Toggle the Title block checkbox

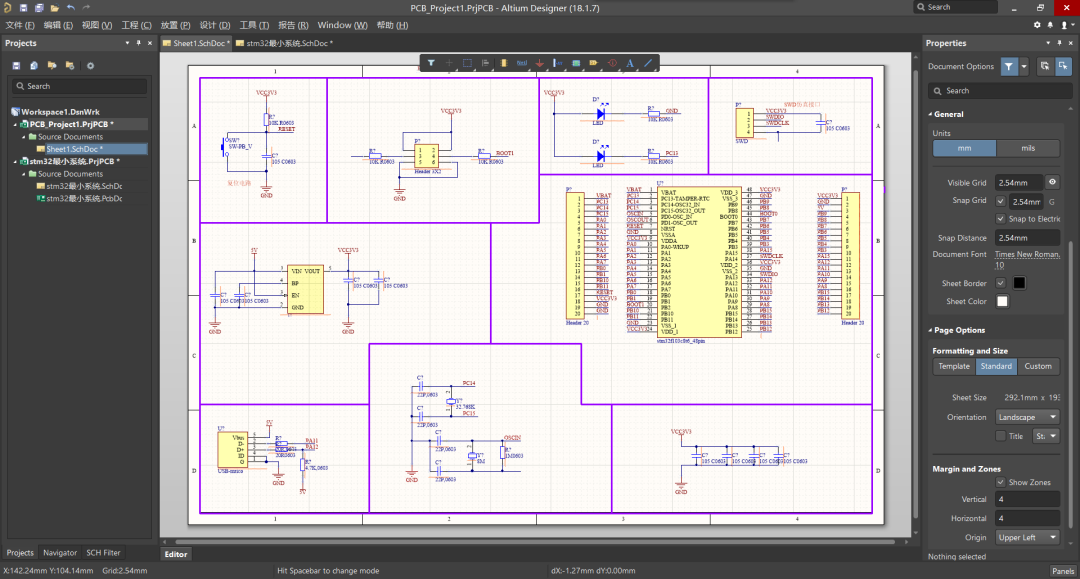pyautogui.click(x=1001, y=436)
